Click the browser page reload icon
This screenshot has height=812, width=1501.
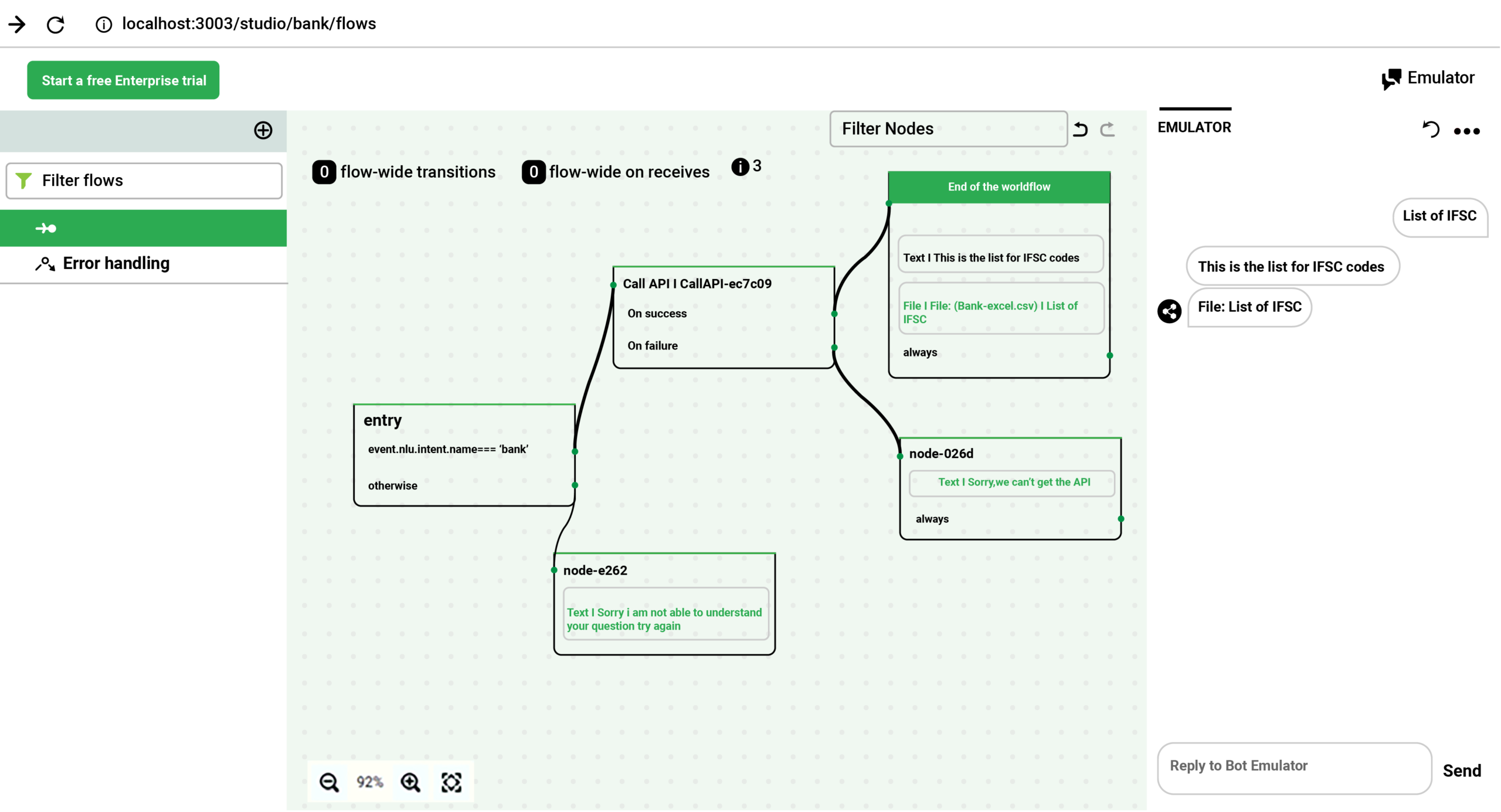(56, 25)
